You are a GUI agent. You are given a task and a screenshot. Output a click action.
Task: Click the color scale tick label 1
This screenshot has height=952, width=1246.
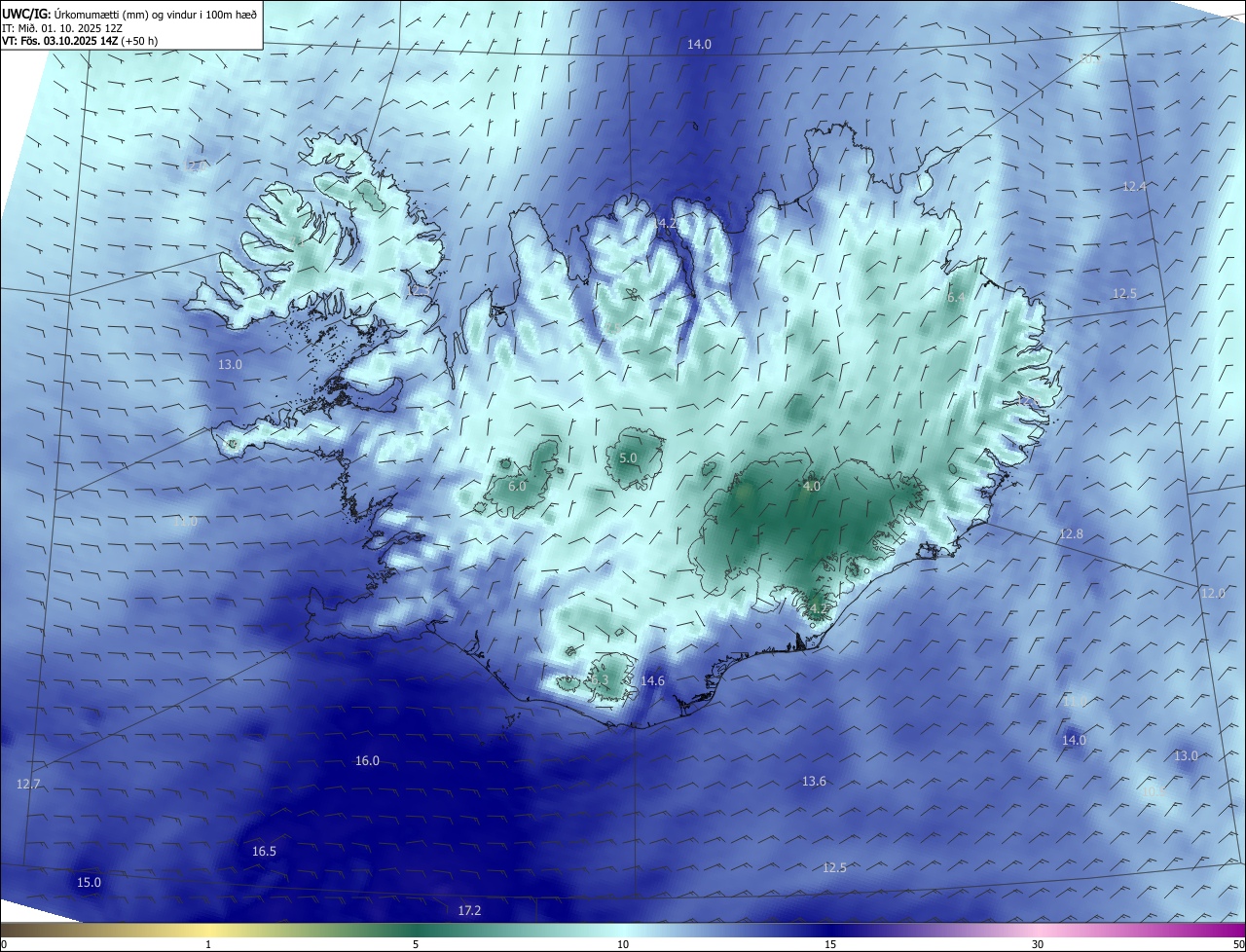coord(208,944)
